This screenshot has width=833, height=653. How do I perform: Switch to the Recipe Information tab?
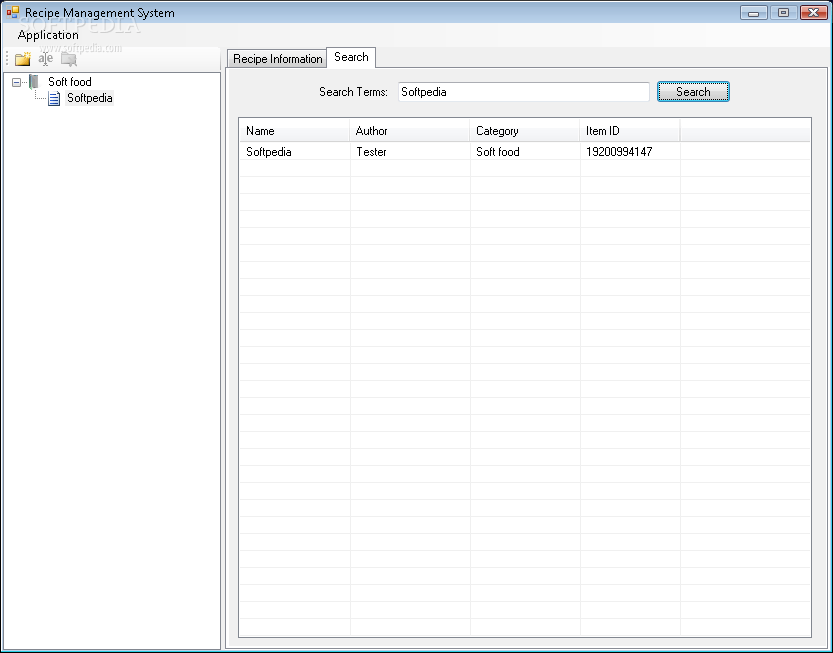pyautogui.click(x=277, y=58)
